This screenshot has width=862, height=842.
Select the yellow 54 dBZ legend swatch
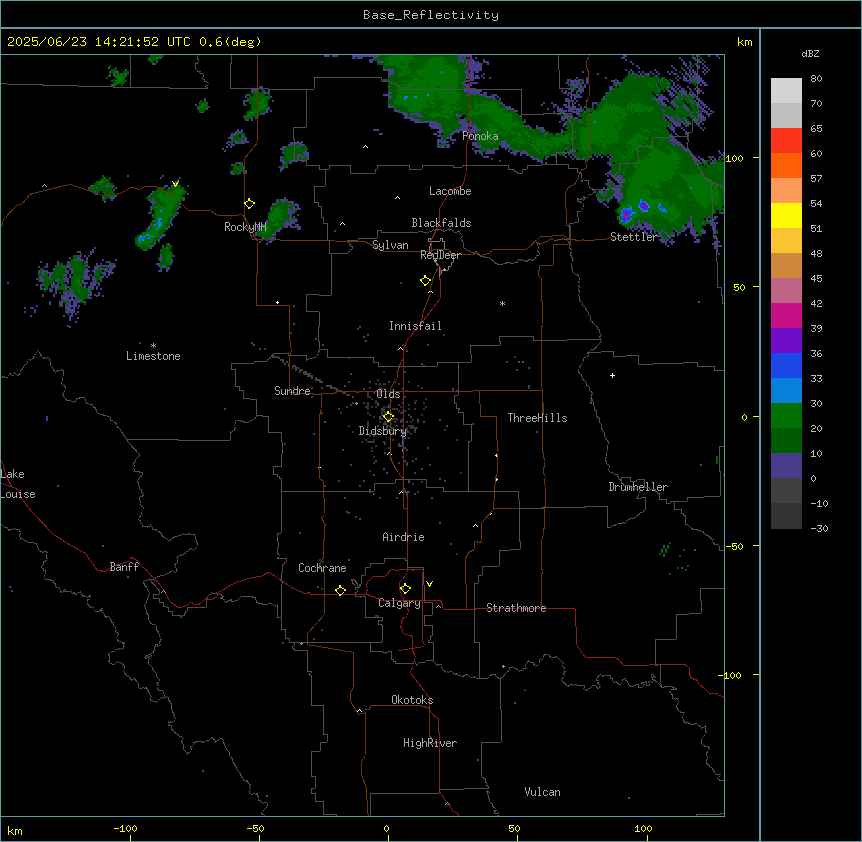(786, 215)
